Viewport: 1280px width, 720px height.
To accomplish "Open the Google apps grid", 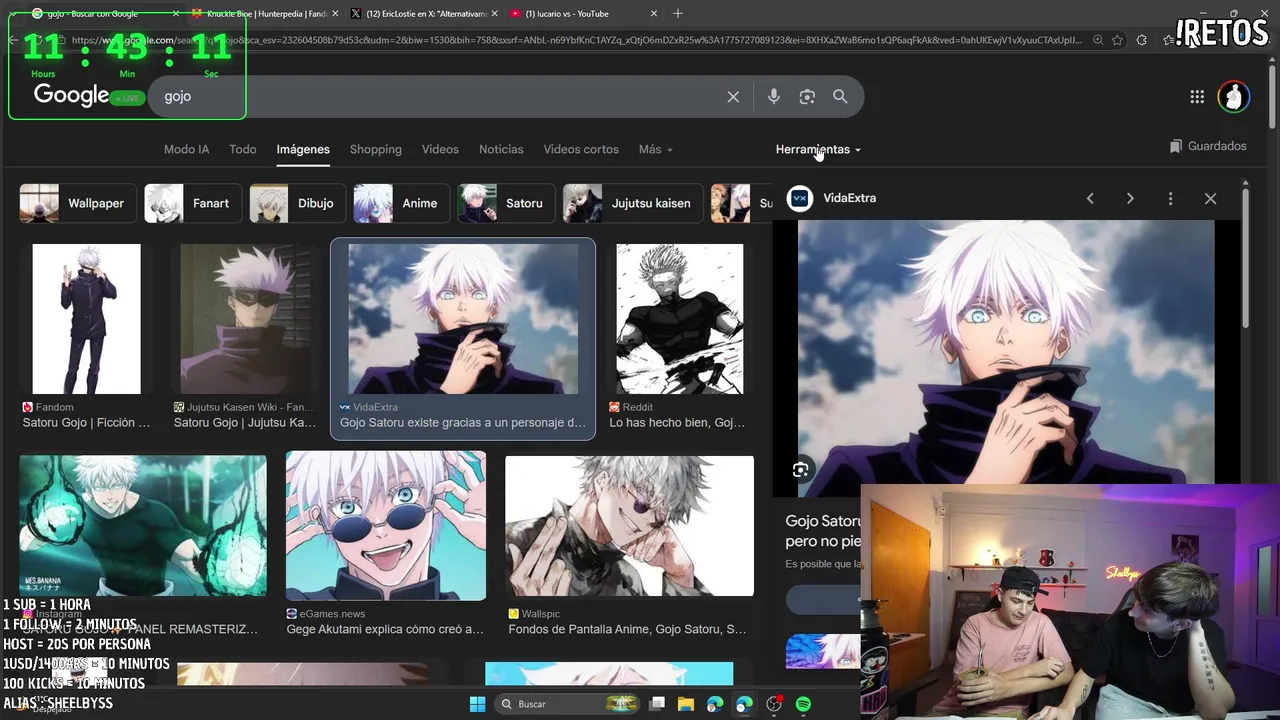I will click(1197, 97).
